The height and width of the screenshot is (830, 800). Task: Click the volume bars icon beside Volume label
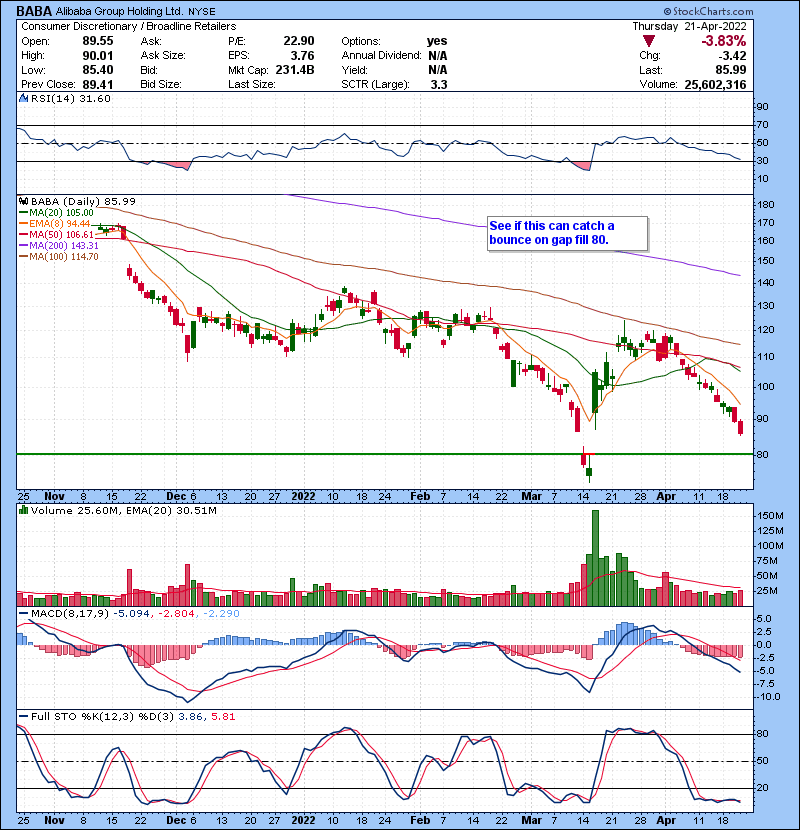click(x=23, y=510)
